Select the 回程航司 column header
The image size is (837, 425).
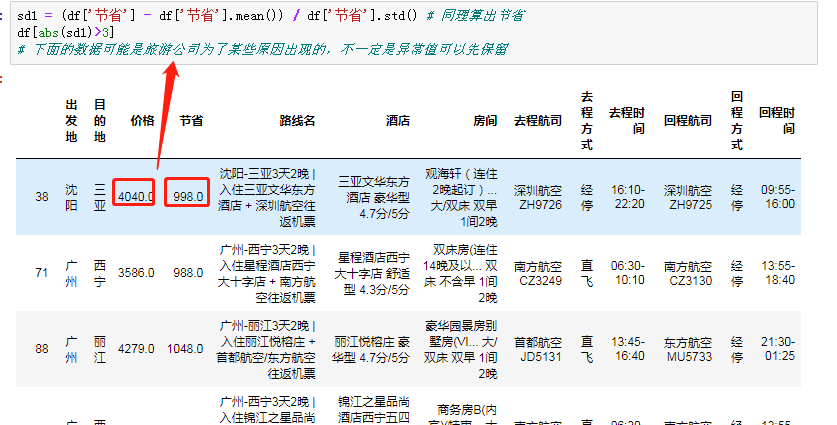click(x=688, y=121)
